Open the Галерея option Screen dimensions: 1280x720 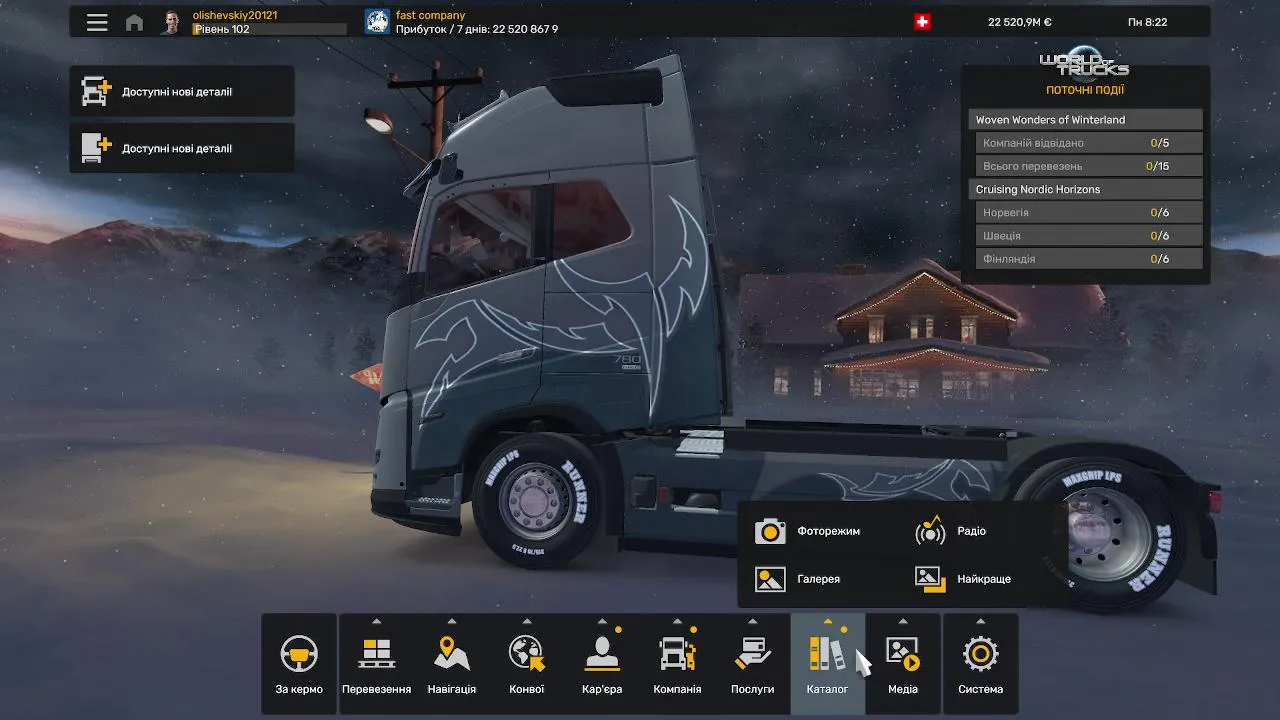[x=798, y=579]
